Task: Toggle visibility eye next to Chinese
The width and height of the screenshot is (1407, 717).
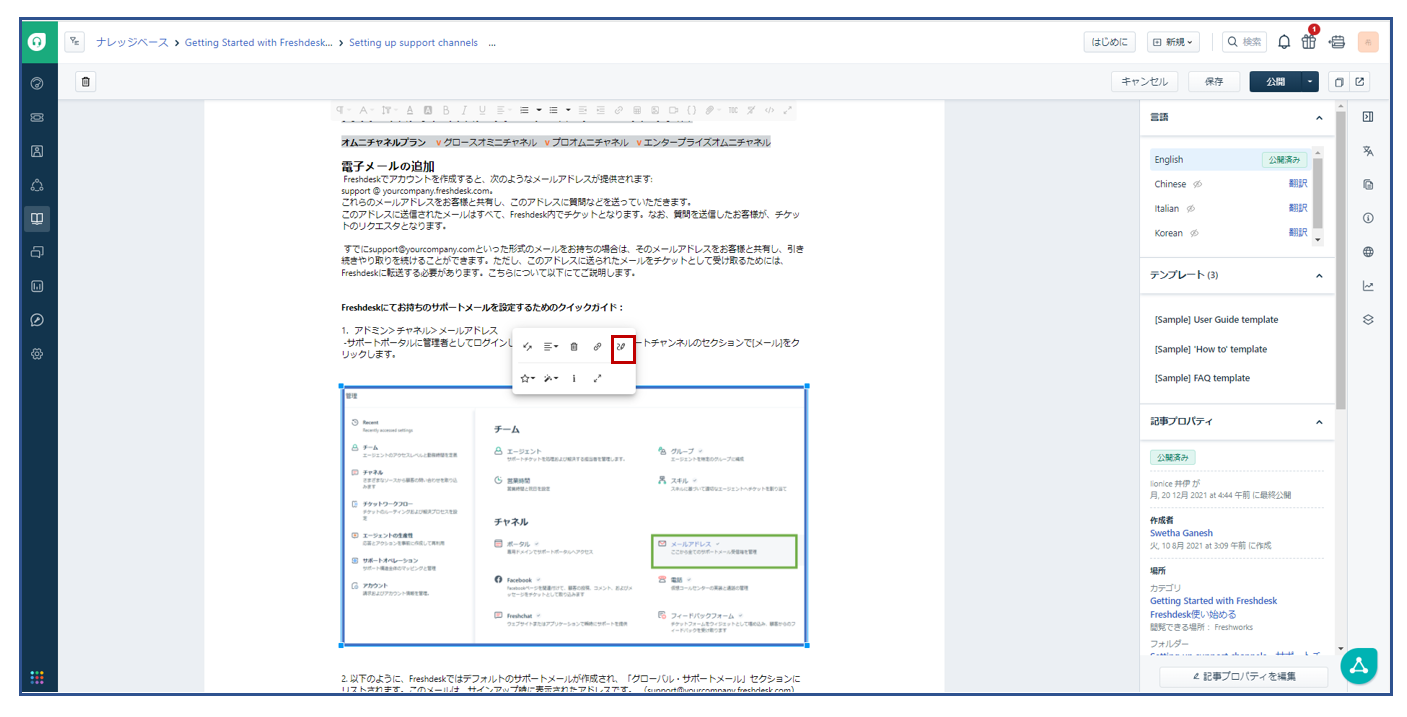Action: (1197, 184)
